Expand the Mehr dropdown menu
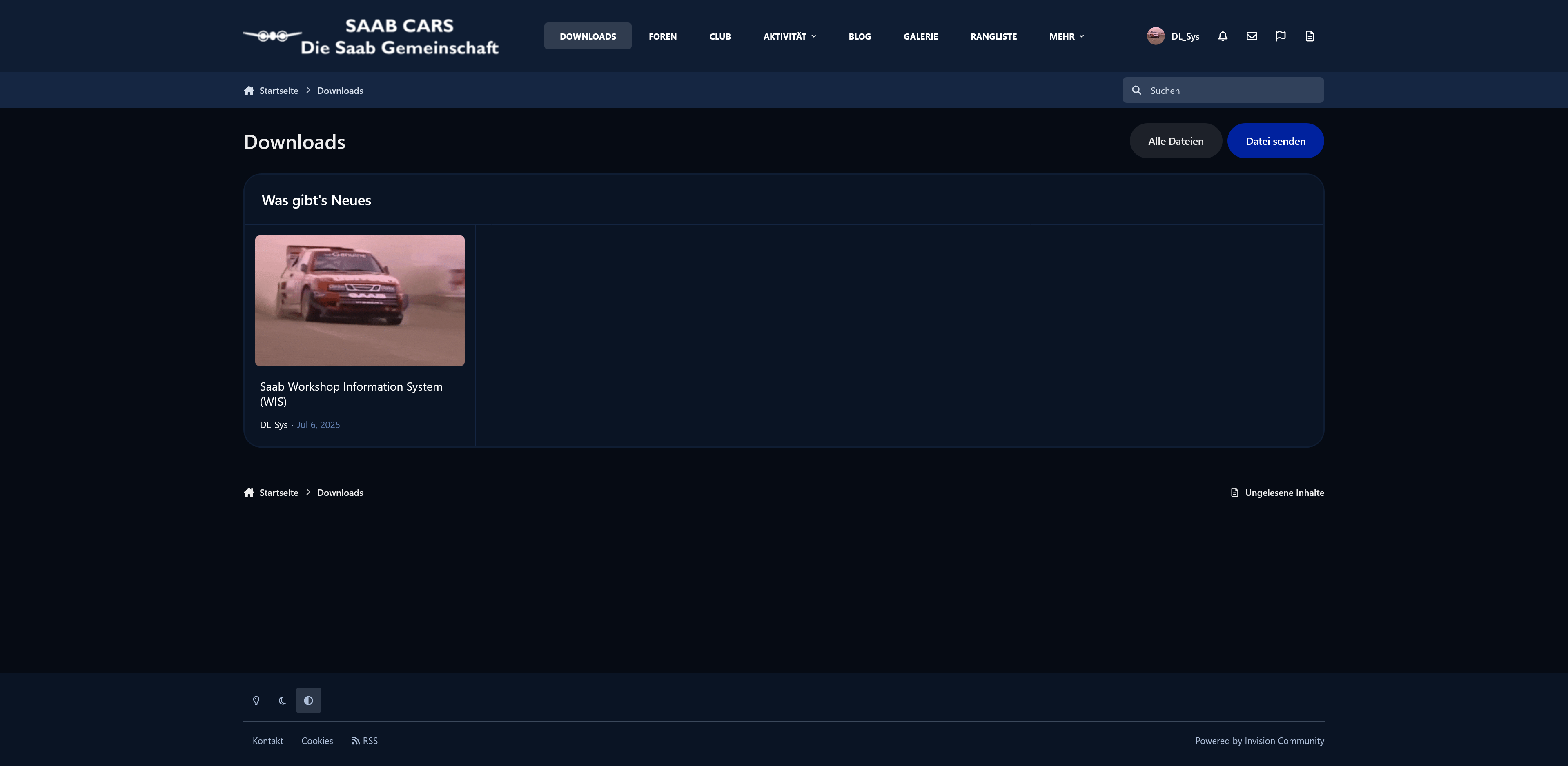Screen dimensions: 1568x766 [1067, 36]
